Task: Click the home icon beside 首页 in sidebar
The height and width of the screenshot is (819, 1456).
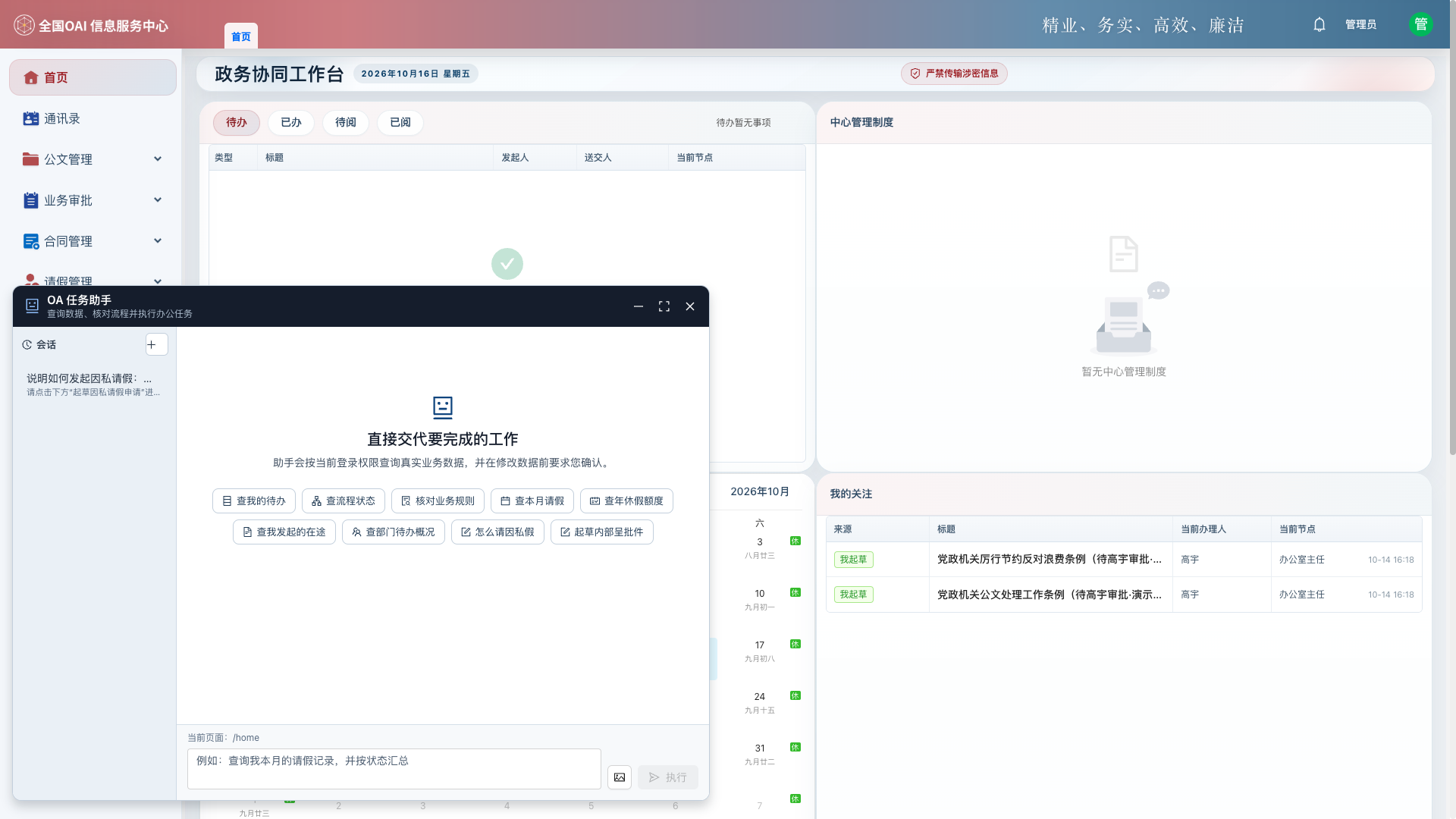Action: click(31, 77)
